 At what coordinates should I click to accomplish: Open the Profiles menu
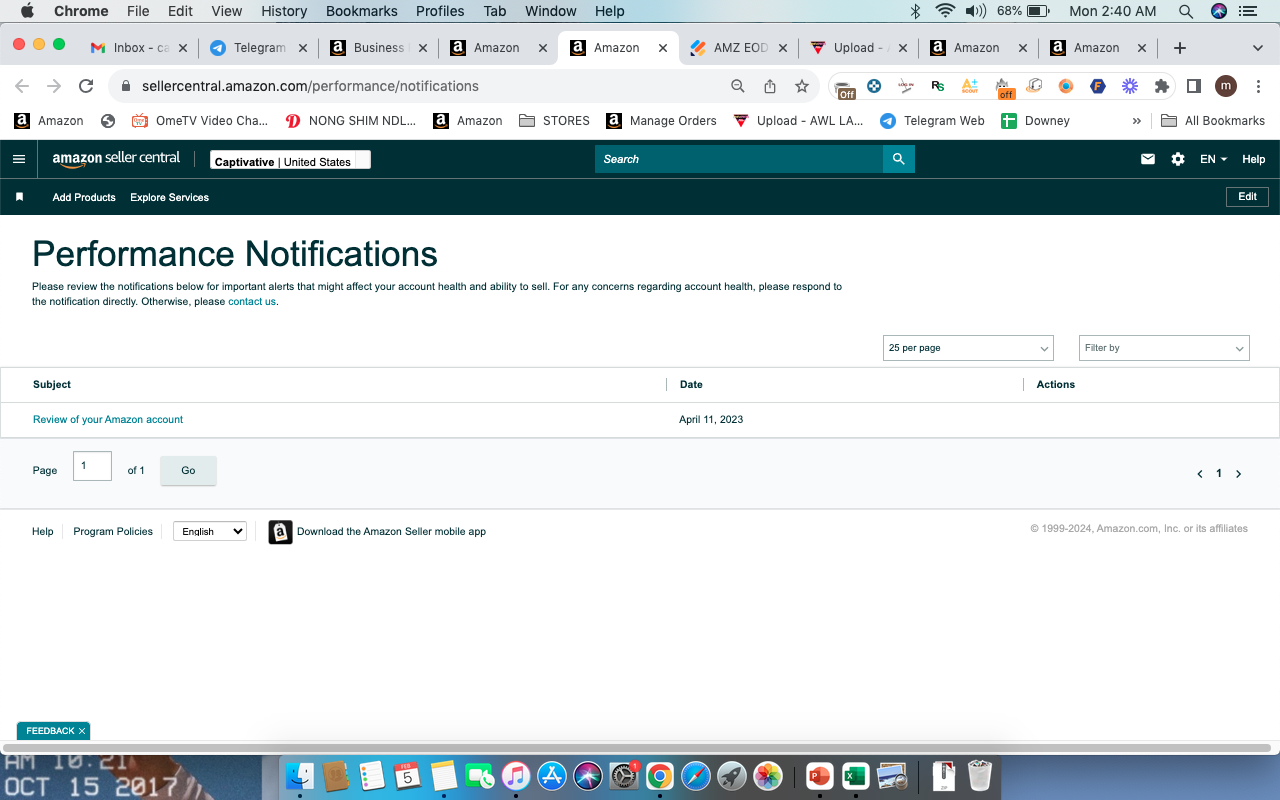pyautogui.click(x=440, y=11)
